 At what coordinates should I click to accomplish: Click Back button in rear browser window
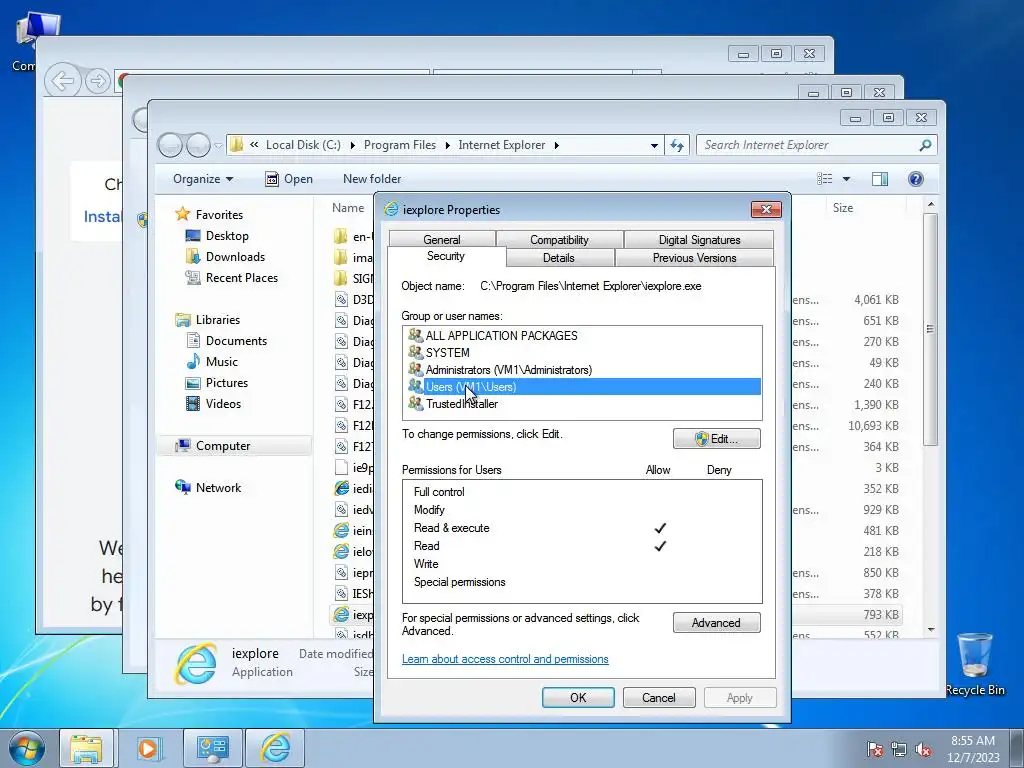point(62,81)
